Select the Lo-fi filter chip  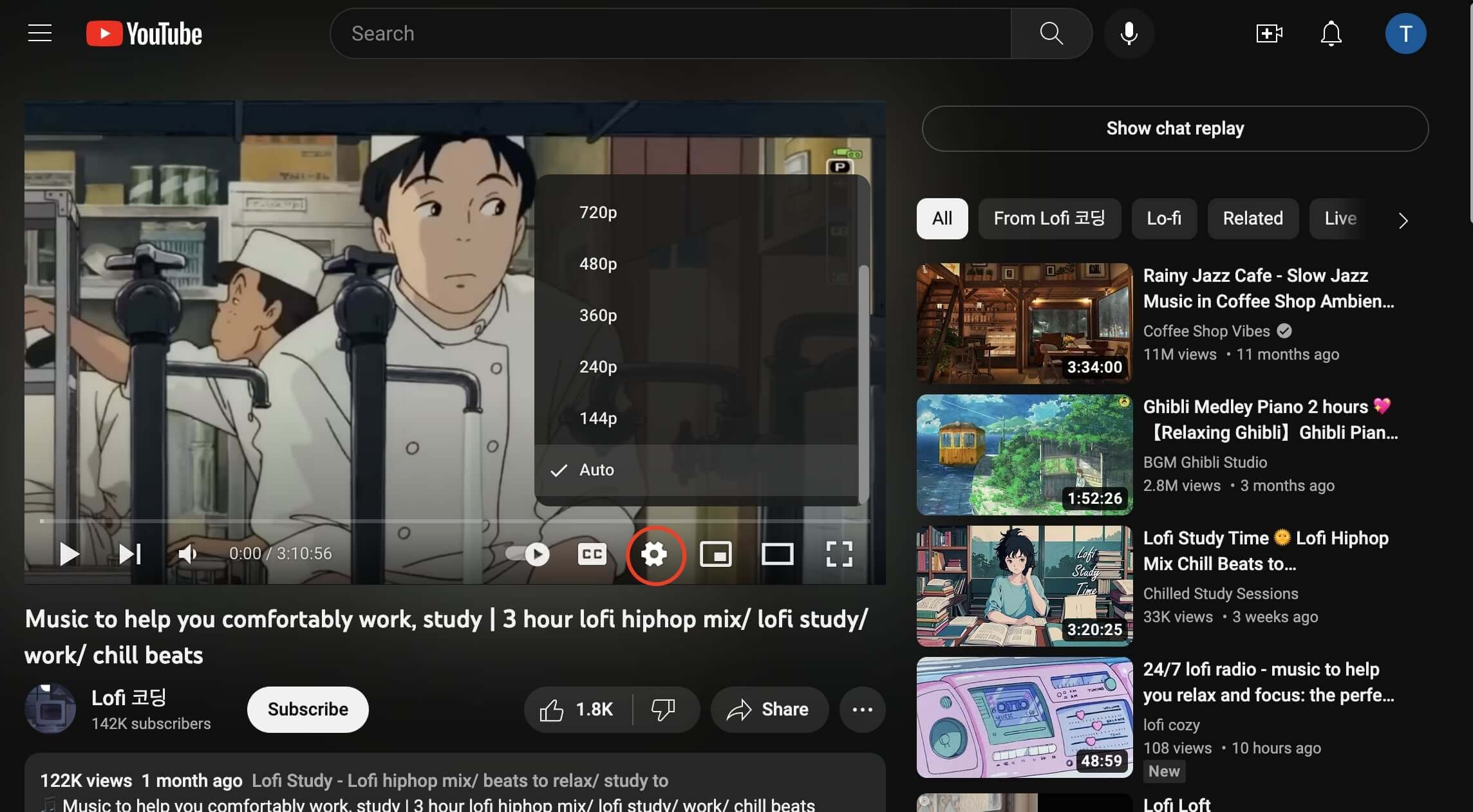click(x=1163, y=219)
